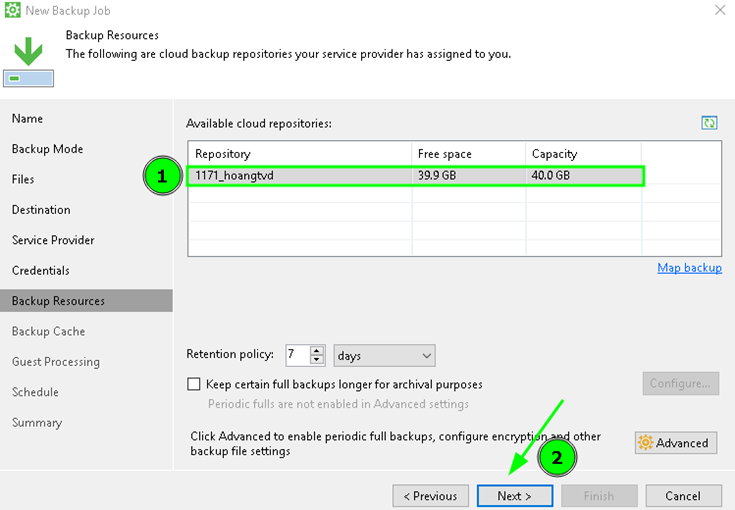
Task: Click the Next button
Action: pos(514,496)
